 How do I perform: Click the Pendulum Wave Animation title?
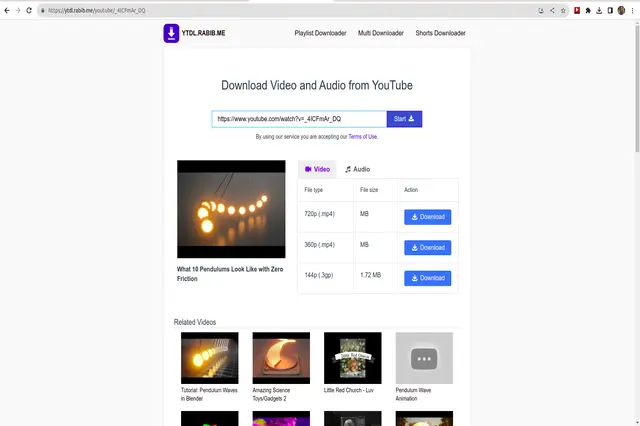(x=413, y=394)
